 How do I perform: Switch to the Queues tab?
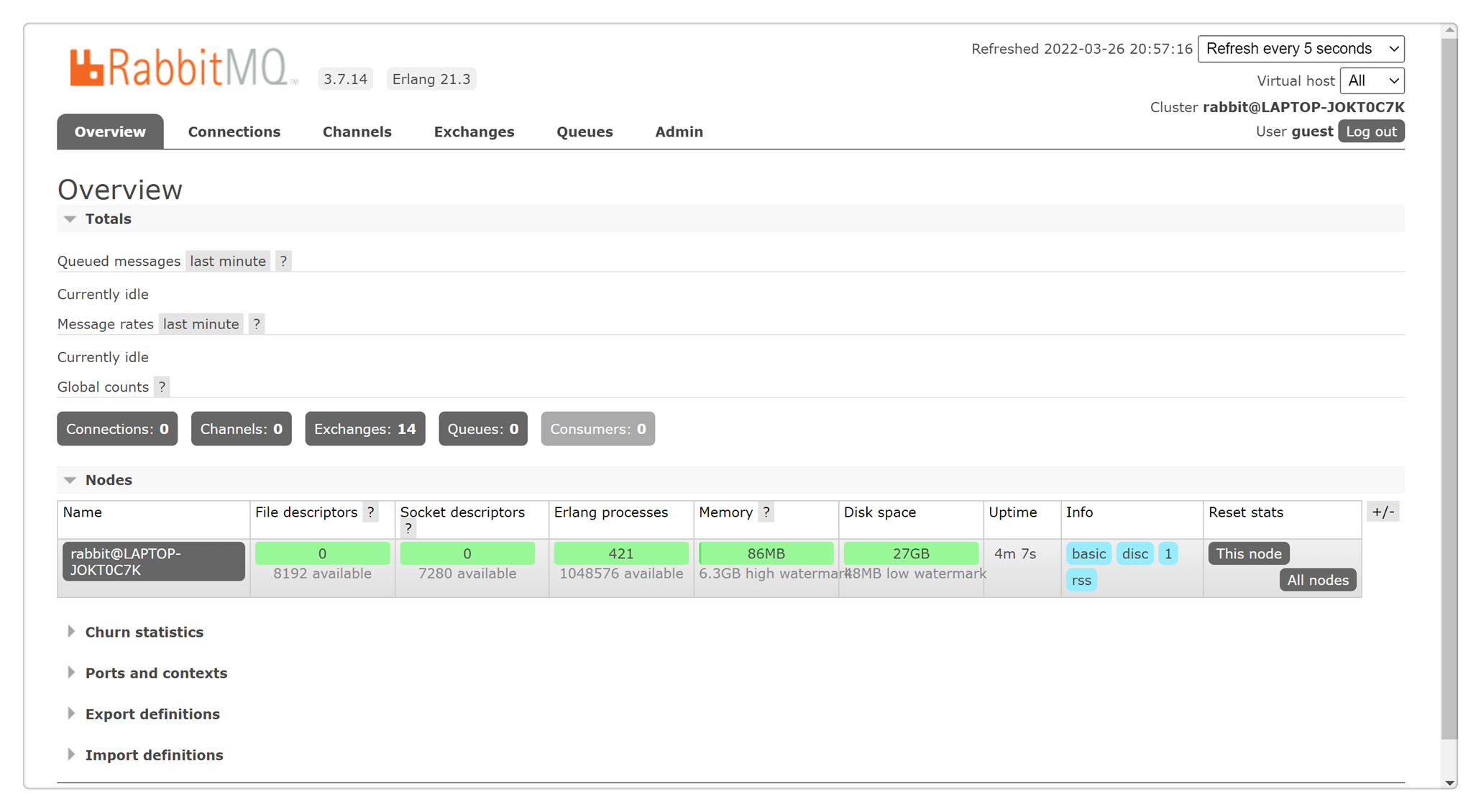coord(584,132)
